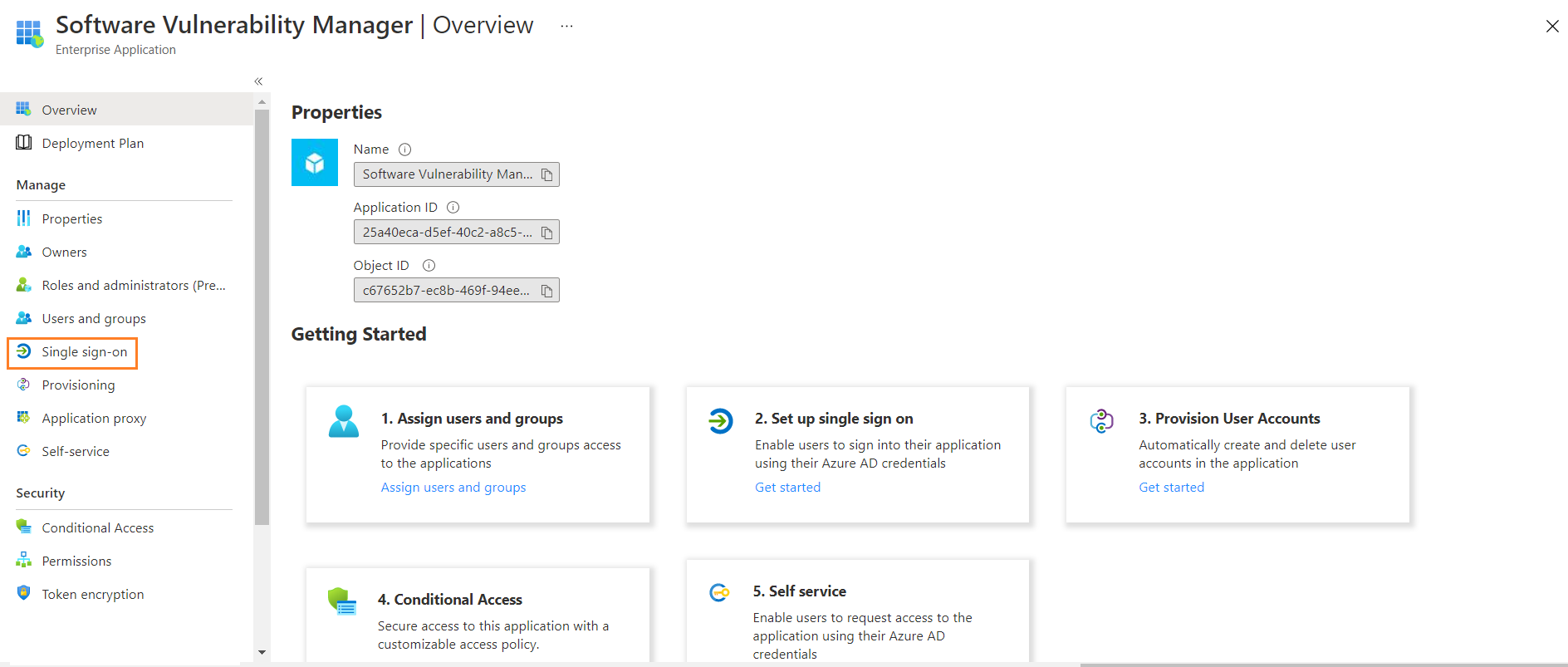Image resolution: width=1568 pixels, height=667 pixels.
Task: Copy the Object ID to clipboard
Action: (x=546, y=291)
